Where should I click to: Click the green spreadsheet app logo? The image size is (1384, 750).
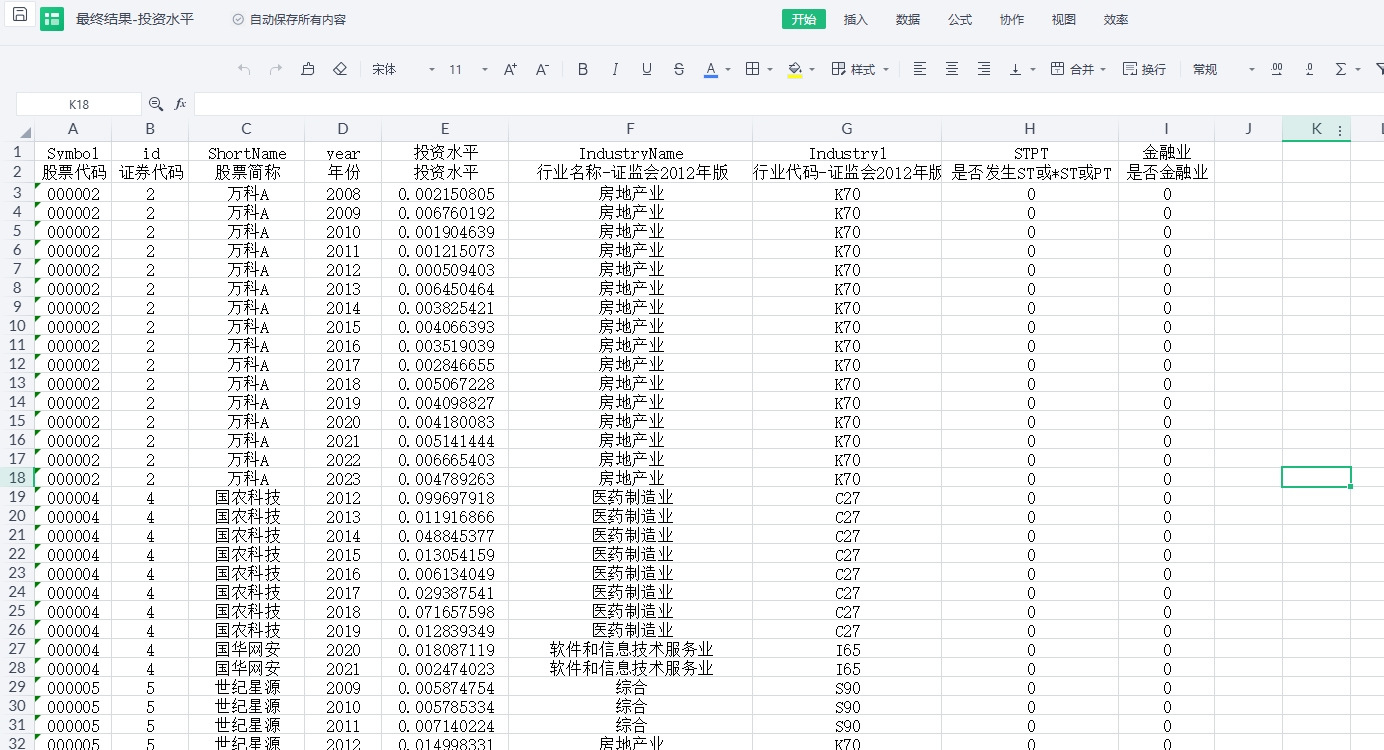52,20
